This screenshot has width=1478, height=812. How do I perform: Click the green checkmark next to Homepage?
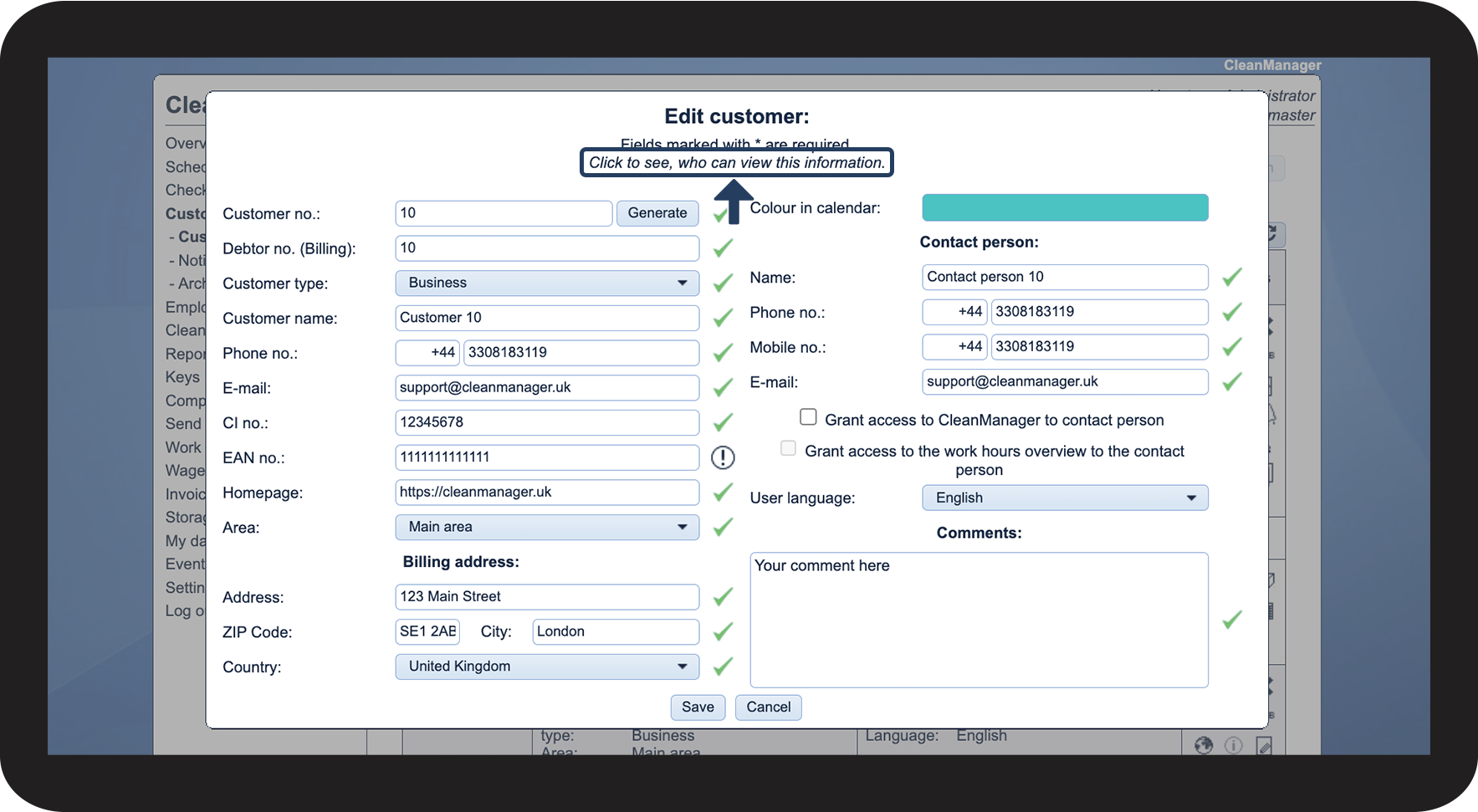pos(723,493)
